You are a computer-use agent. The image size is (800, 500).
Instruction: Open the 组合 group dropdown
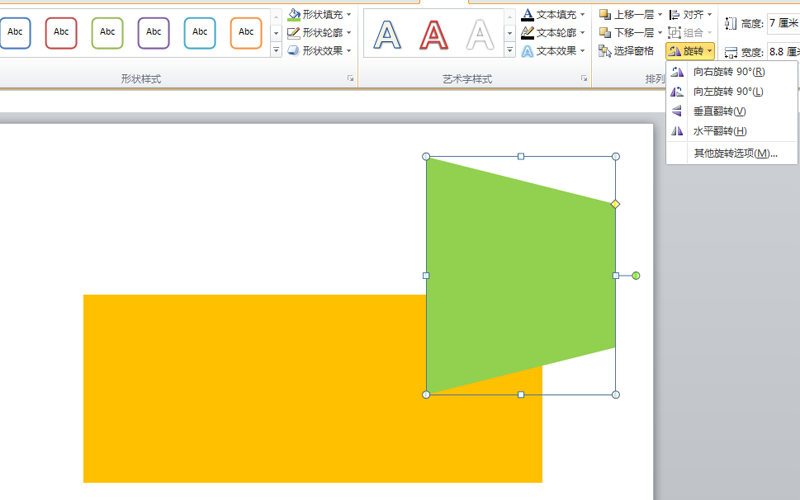pos(691,33)
